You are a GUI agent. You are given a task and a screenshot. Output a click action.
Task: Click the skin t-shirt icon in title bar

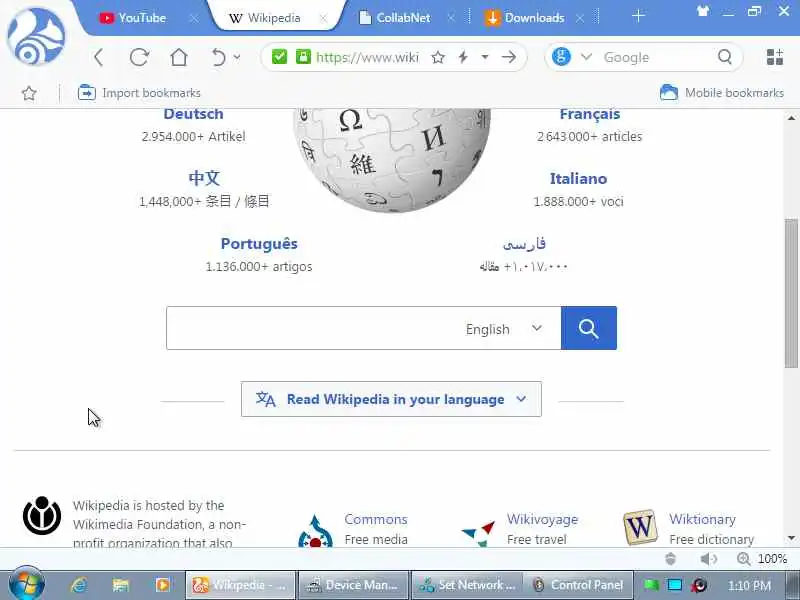click(x=703, y=11)
